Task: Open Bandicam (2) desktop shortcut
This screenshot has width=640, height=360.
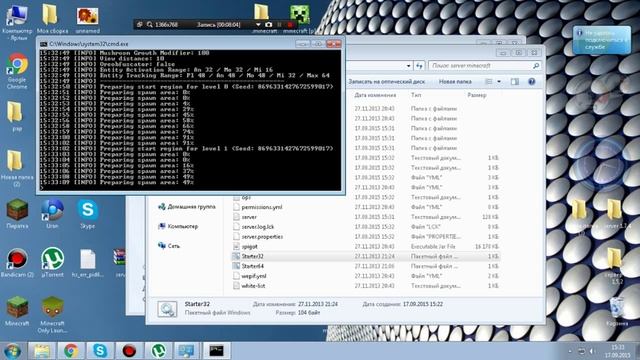Action: tap(17, 263)
